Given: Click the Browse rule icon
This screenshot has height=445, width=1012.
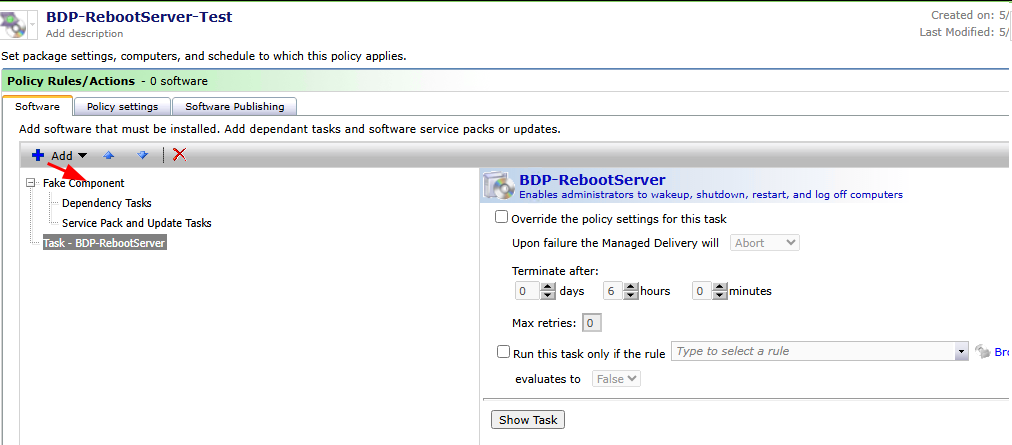Looking at the screenshot, I should (982, 352).
